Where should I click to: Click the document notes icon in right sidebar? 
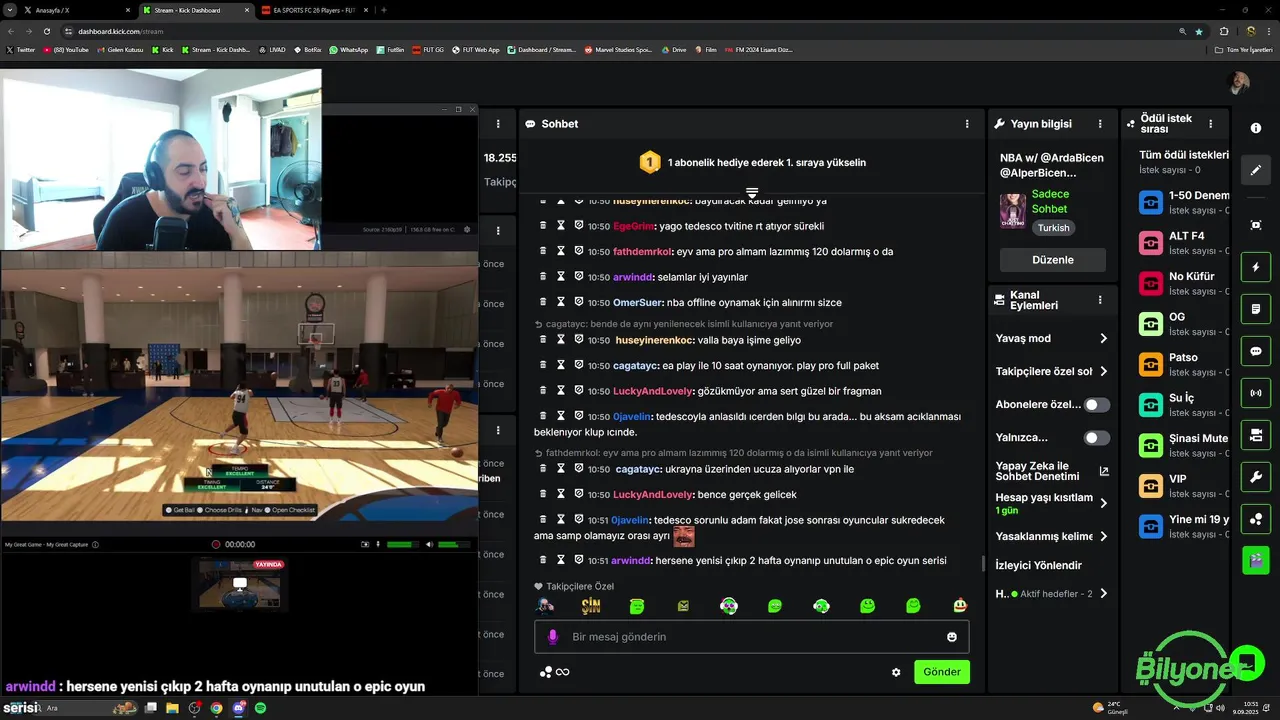pos(1256,310)
